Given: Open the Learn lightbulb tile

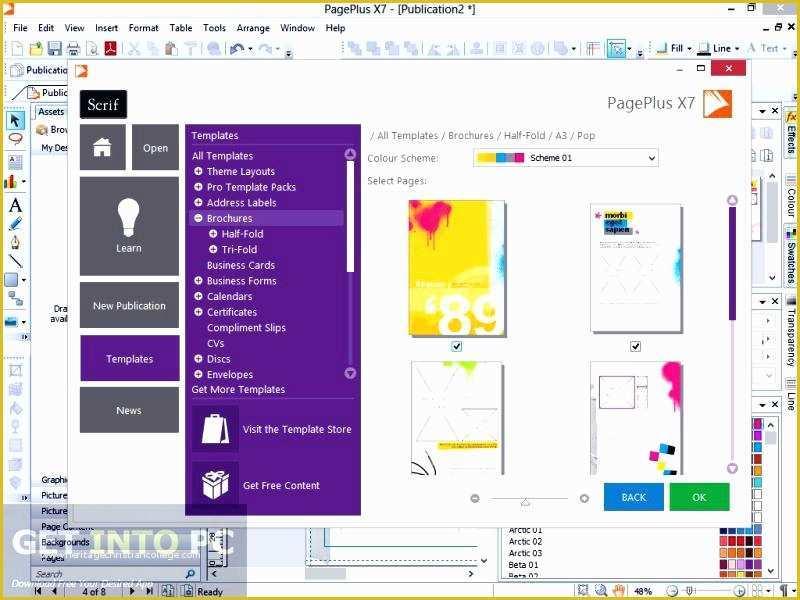Looking at the screenshot, I should [129, 226].
